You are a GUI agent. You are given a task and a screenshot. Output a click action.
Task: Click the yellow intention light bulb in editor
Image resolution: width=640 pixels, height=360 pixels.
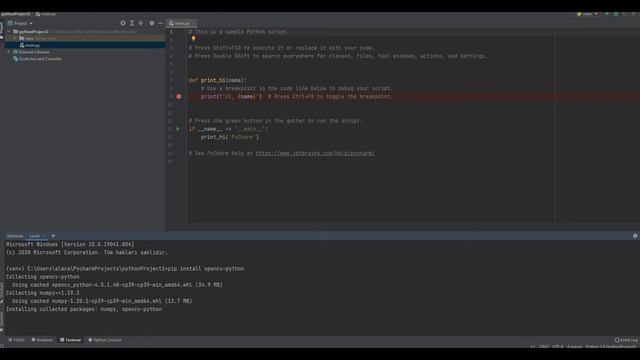click(193, 38)
